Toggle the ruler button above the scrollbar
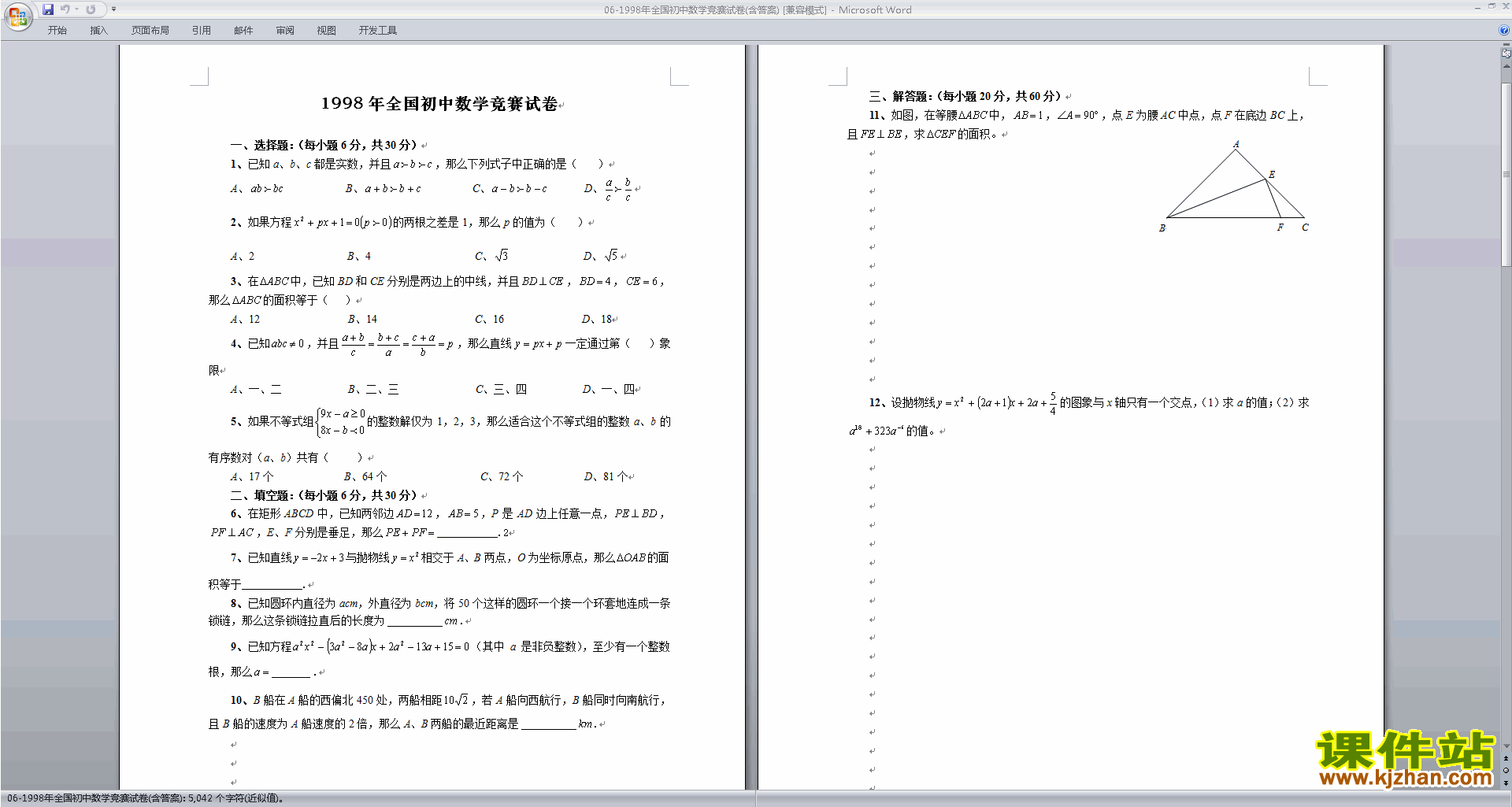 1506,54
